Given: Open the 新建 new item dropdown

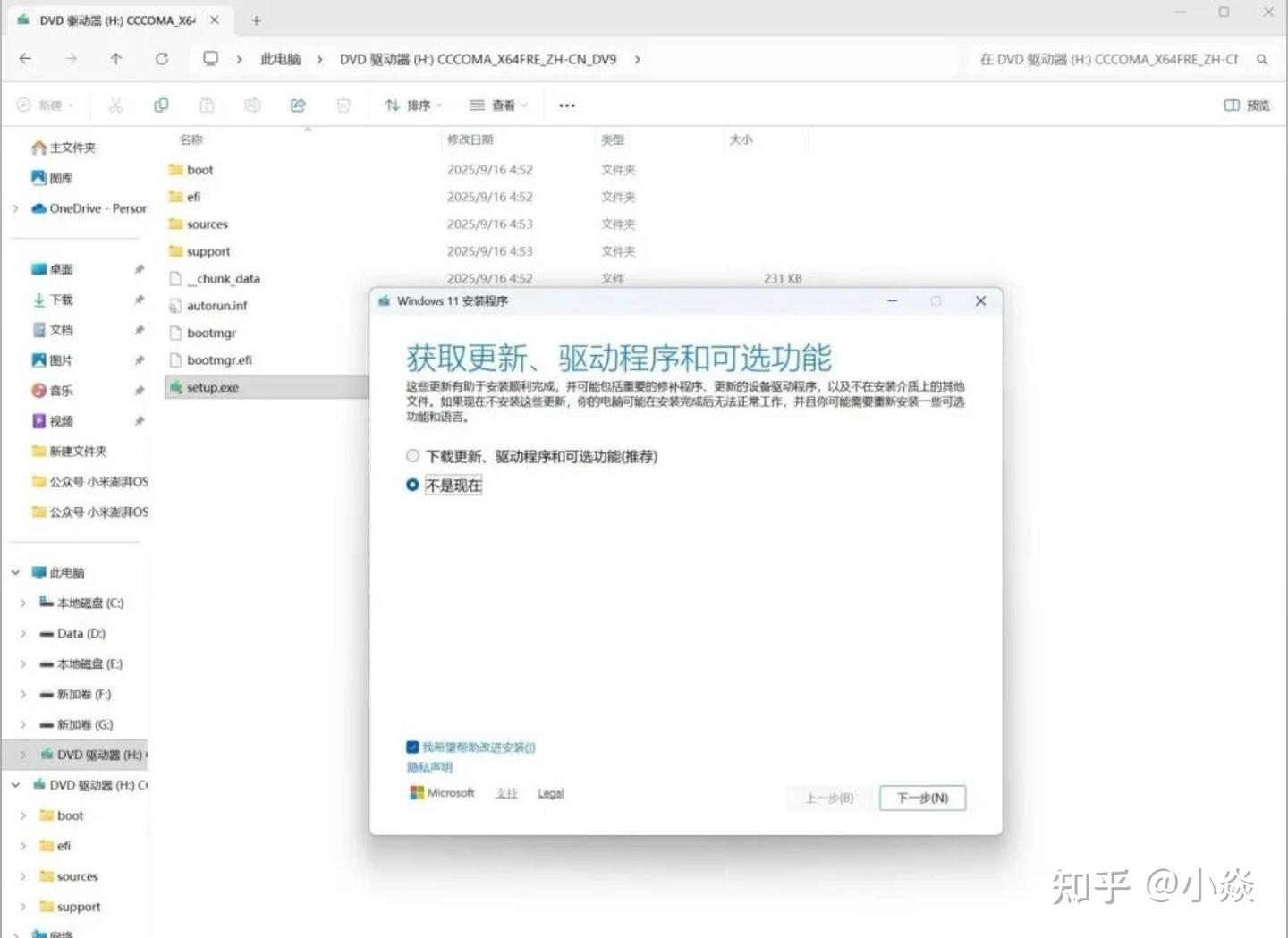Looking at the screenshot, I should 45,106.
